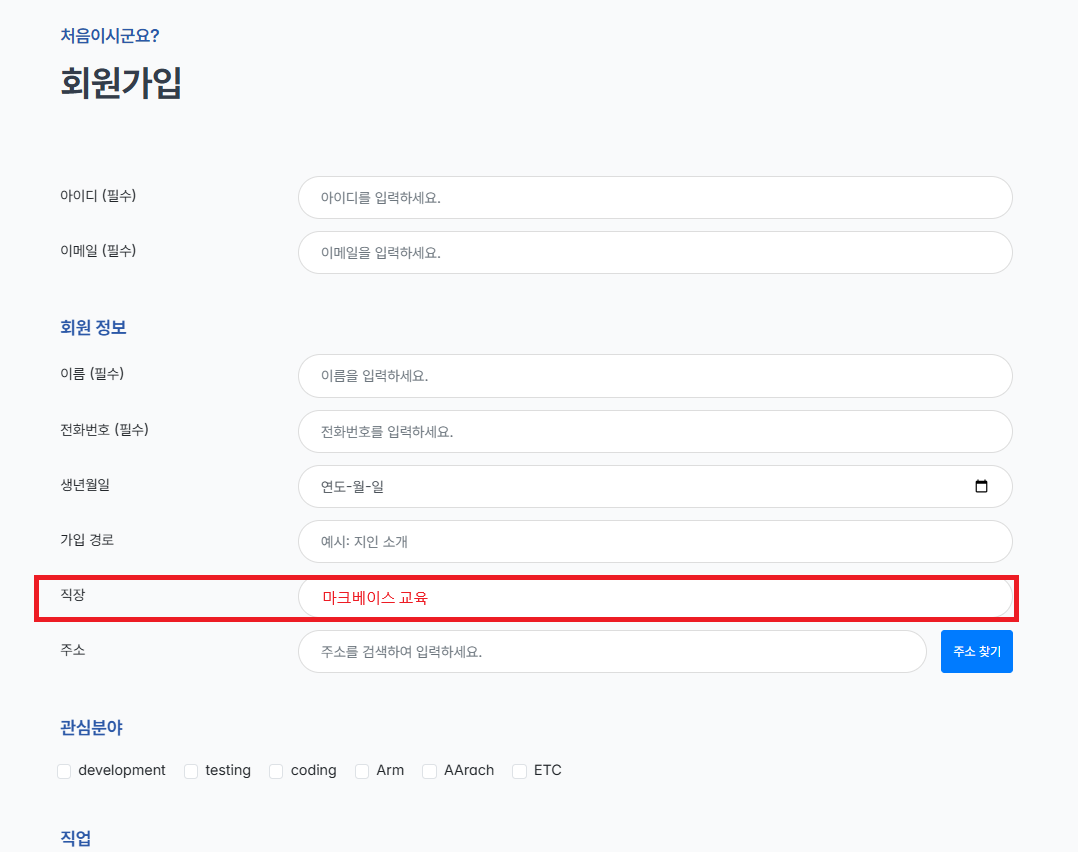Viewport: 1078px width, 852px height.
Task: Click into the 이메일 input field
Action: pos(655,253)
